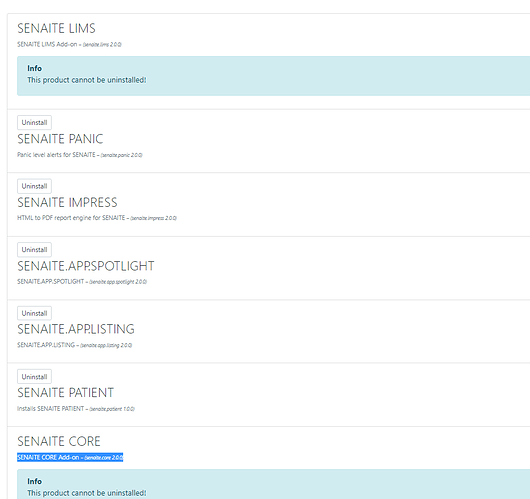530x499 pixels.
Task: Click the SENAITE IMPRESS heading
Action: coord(67,203)
